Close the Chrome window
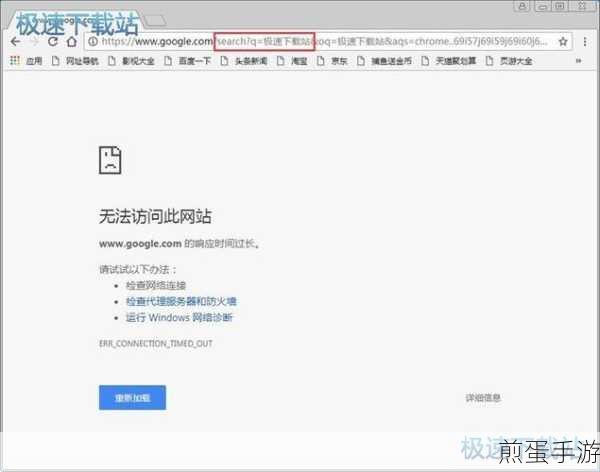The width and height of the screenshot is (600, 472). click(x=582, y=6)
